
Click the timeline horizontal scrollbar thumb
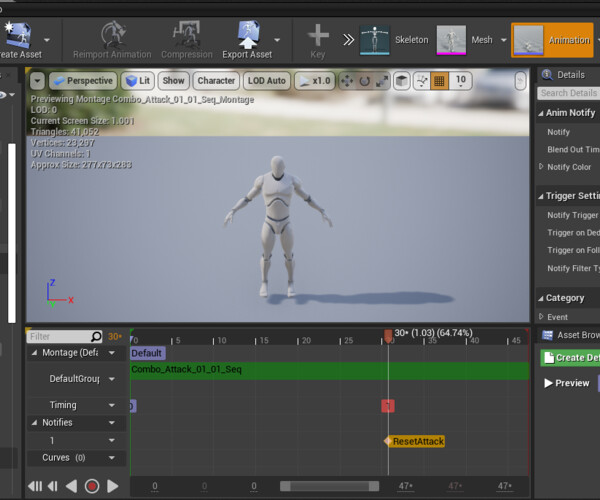pos(328,486)
